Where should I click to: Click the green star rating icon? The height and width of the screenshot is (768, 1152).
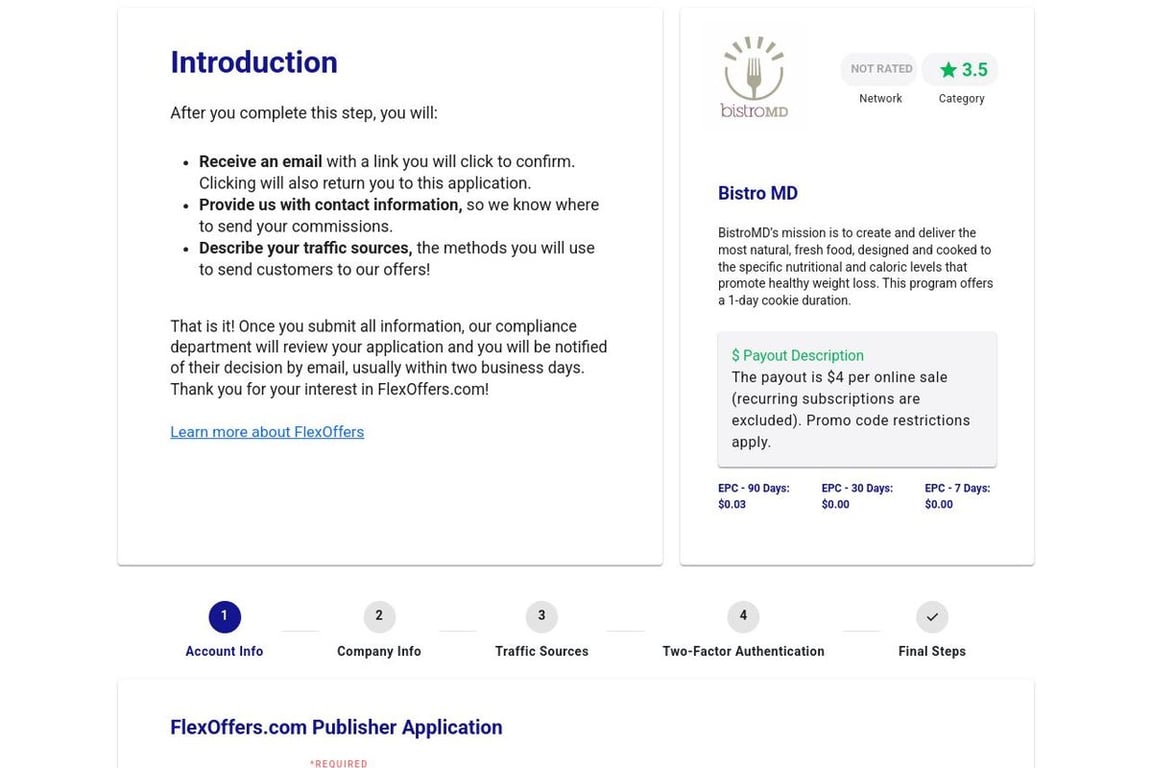pyautogui.click(x=948, y=70)
